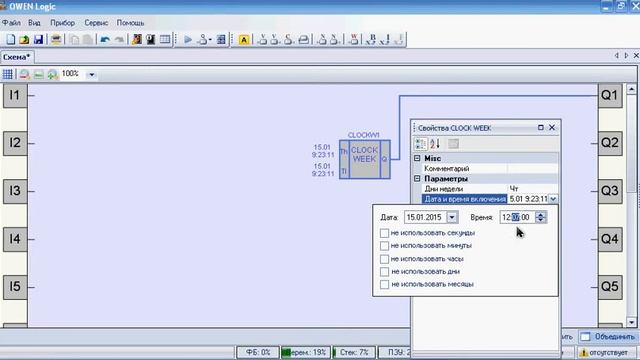Click the B block icon in the toolbar

tap(371, 40)
